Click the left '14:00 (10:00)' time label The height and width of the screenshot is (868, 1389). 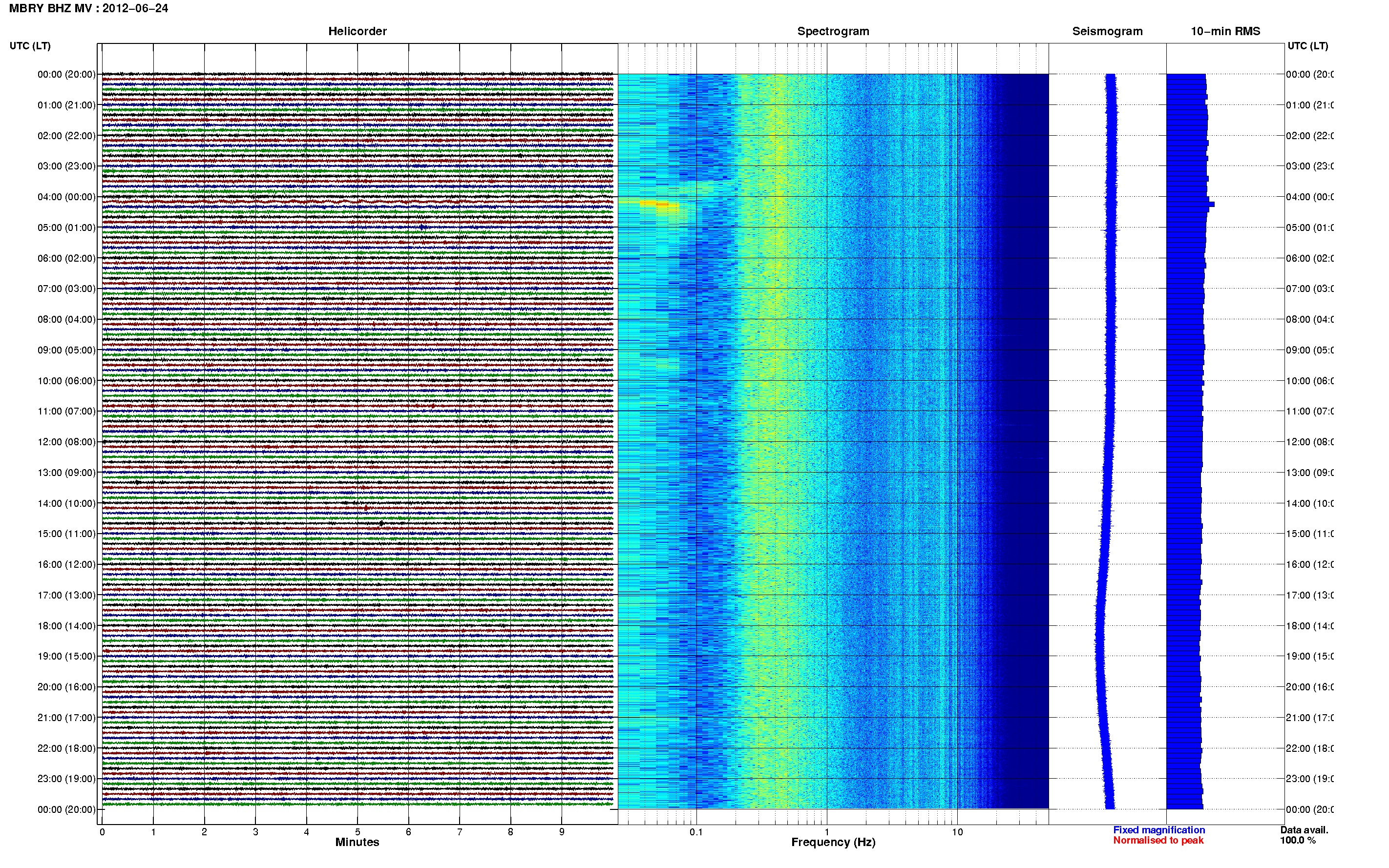[66, 503]
